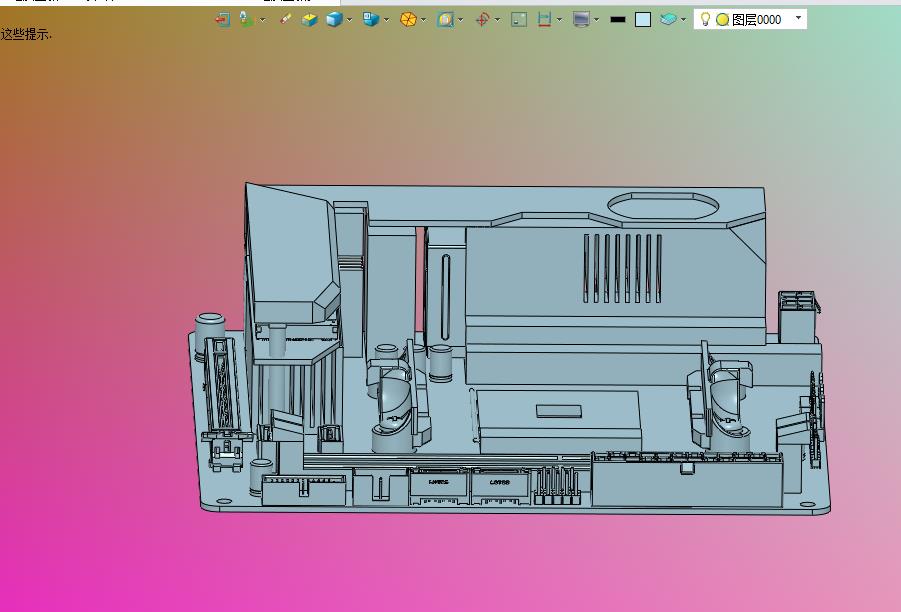Screen dimensions: 901x612
Task: Click the 这些提示. prompt text
Action: [26, 34]
